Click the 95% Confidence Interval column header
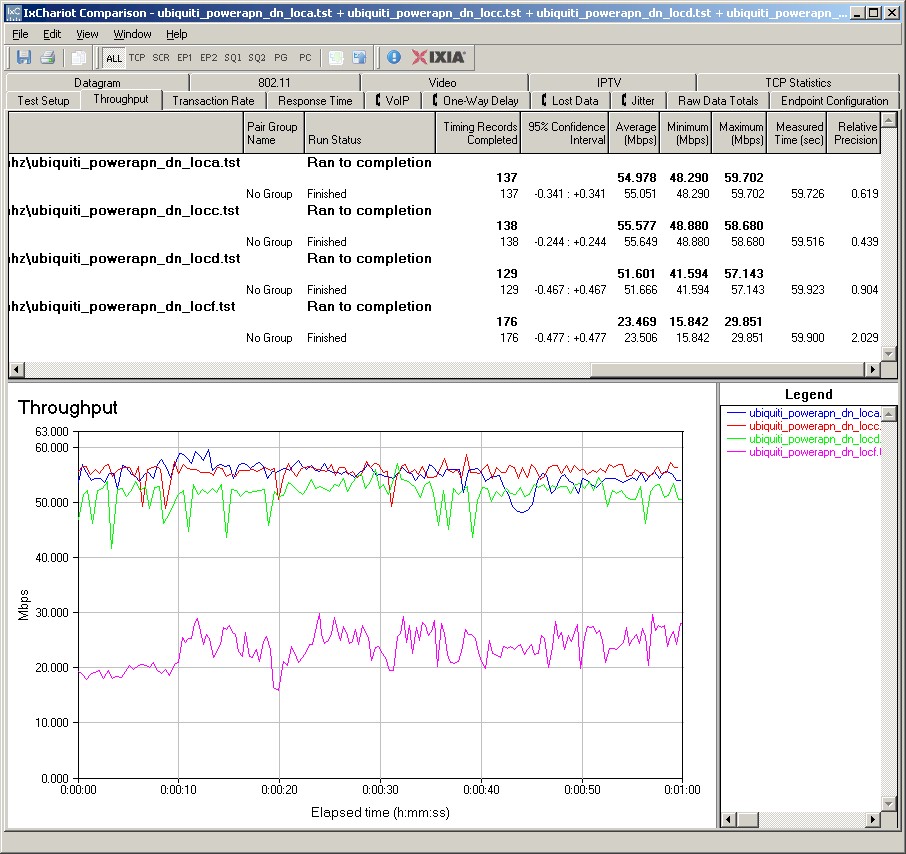Screen dimensions: 906x854 pyautogui.click(x=565, y=133)
